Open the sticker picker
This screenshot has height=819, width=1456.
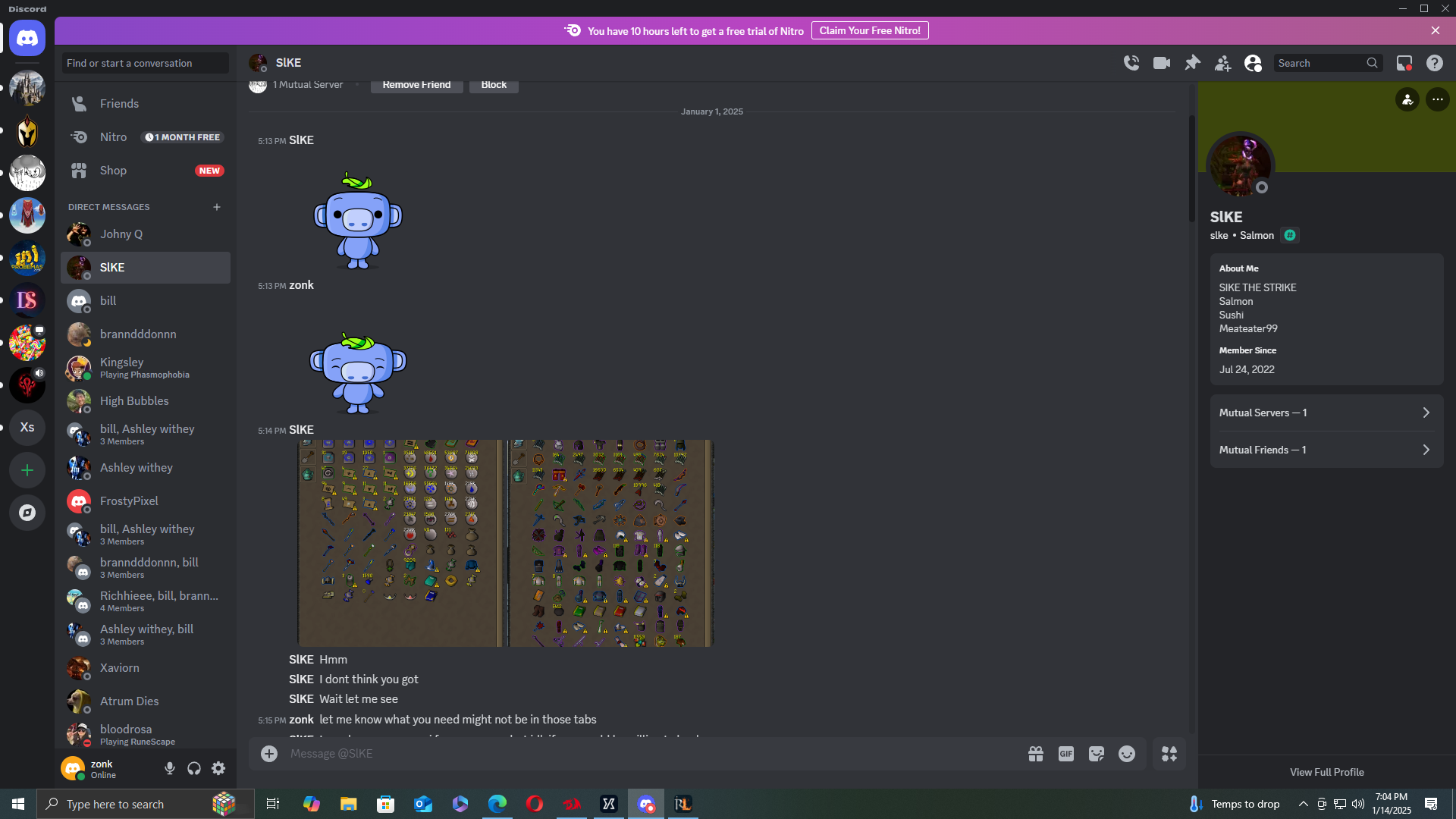tap(1097, 754)
